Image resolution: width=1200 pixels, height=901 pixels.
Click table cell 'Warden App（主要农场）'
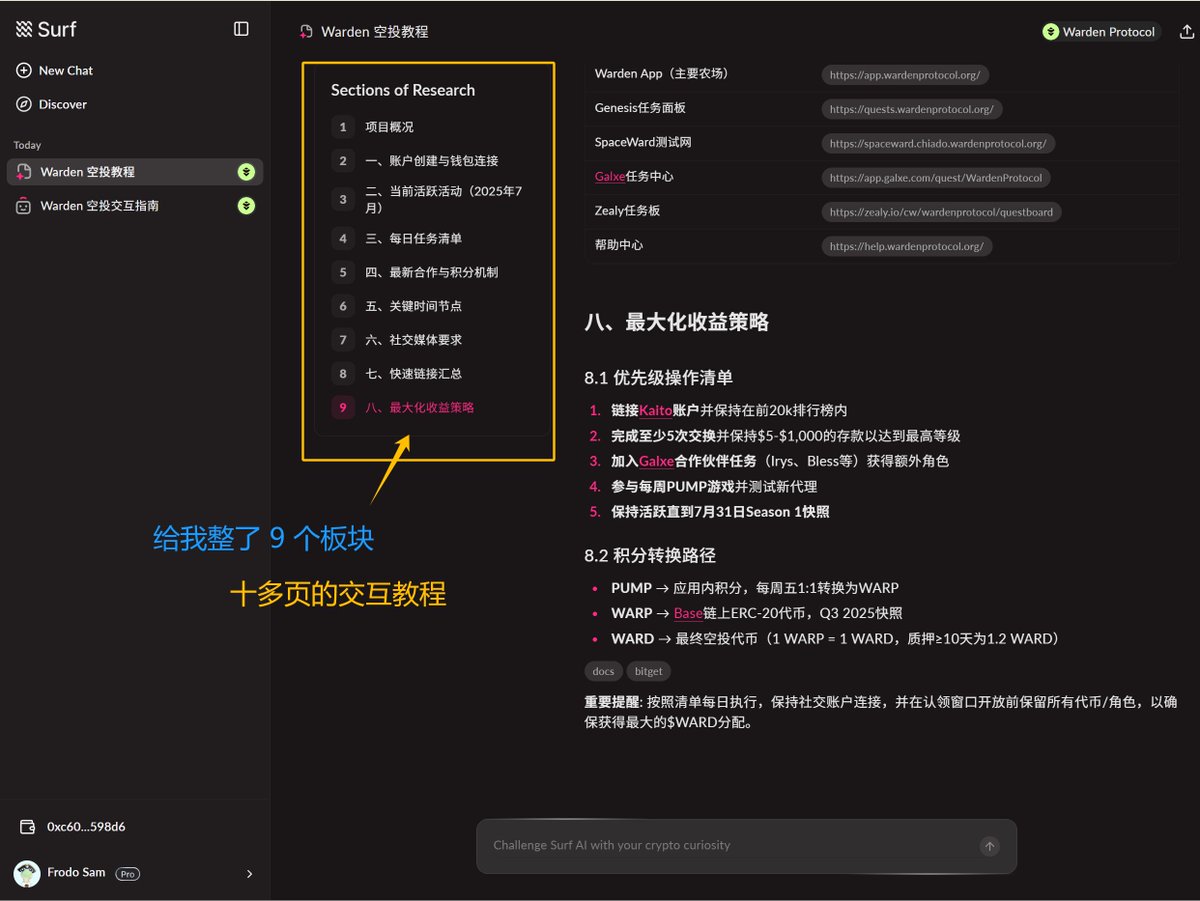tap(661, 74)
